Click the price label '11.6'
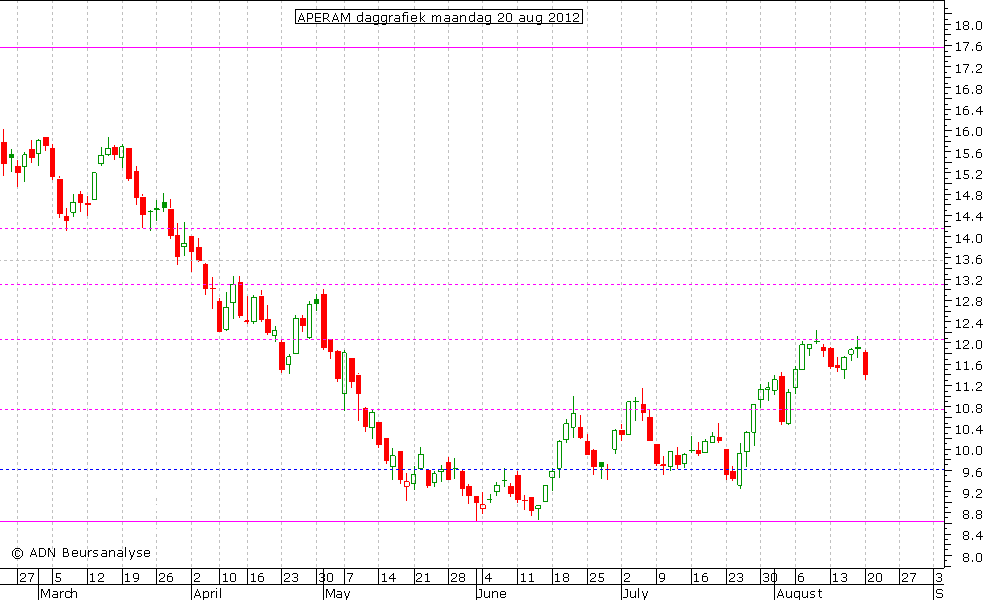The width and height of the screenshot is (985, 600). click(x=968, y=366)
